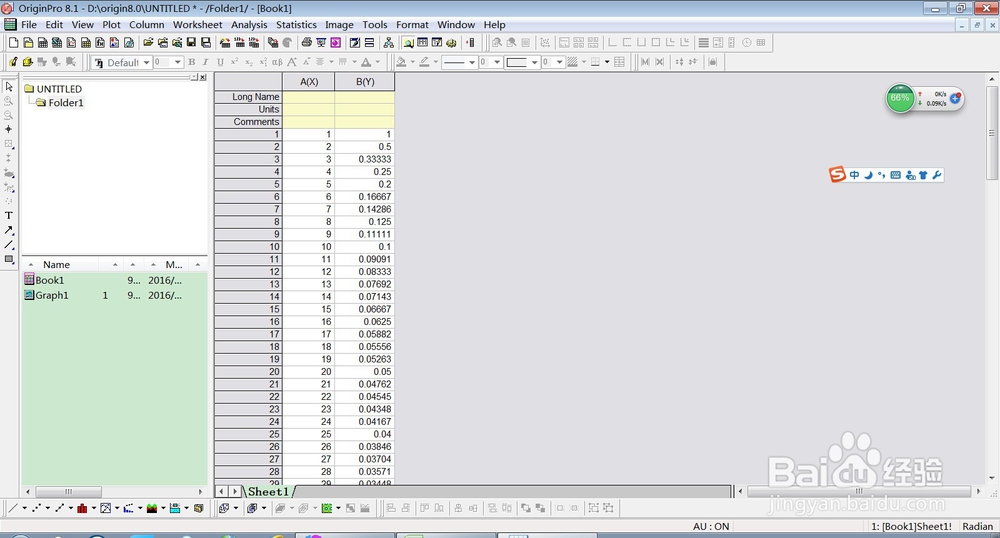Click the Bold formatting icon
Viewport: 1000px width, 538px height.
[191, 62]
